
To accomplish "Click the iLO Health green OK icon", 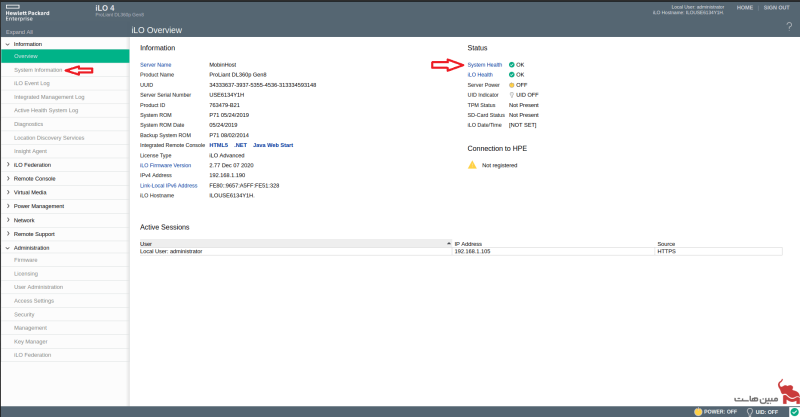I will pyautogui.click(x=512, y=75).
